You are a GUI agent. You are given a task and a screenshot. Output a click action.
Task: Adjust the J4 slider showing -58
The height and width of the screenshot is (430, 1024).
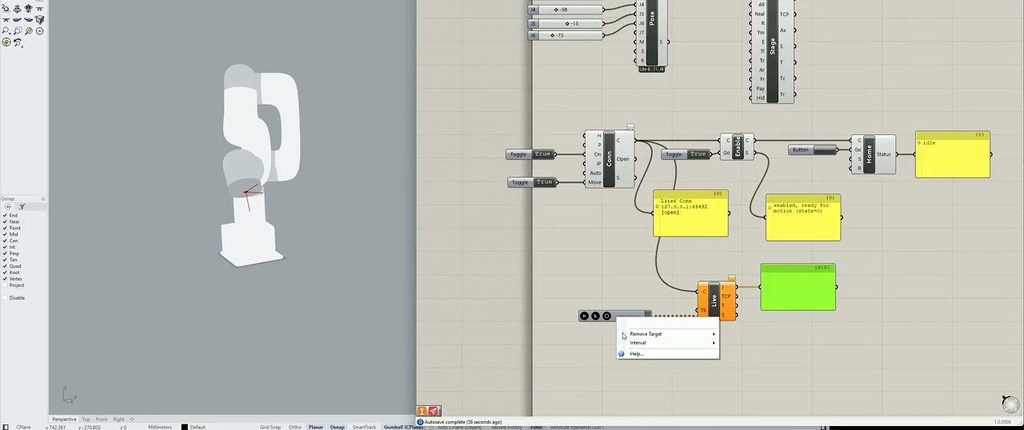click(566, 10)
